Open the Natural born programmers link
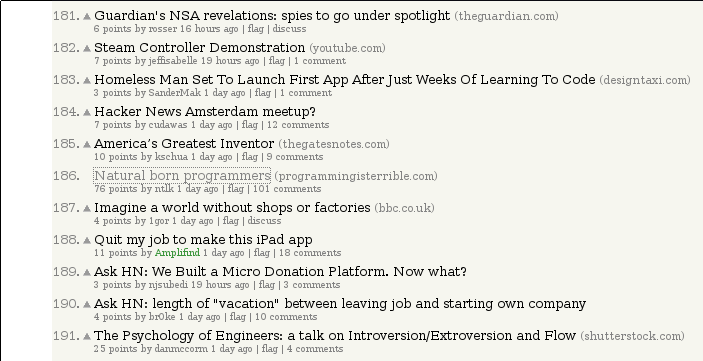Screen dimensions: 703x361 182,175
